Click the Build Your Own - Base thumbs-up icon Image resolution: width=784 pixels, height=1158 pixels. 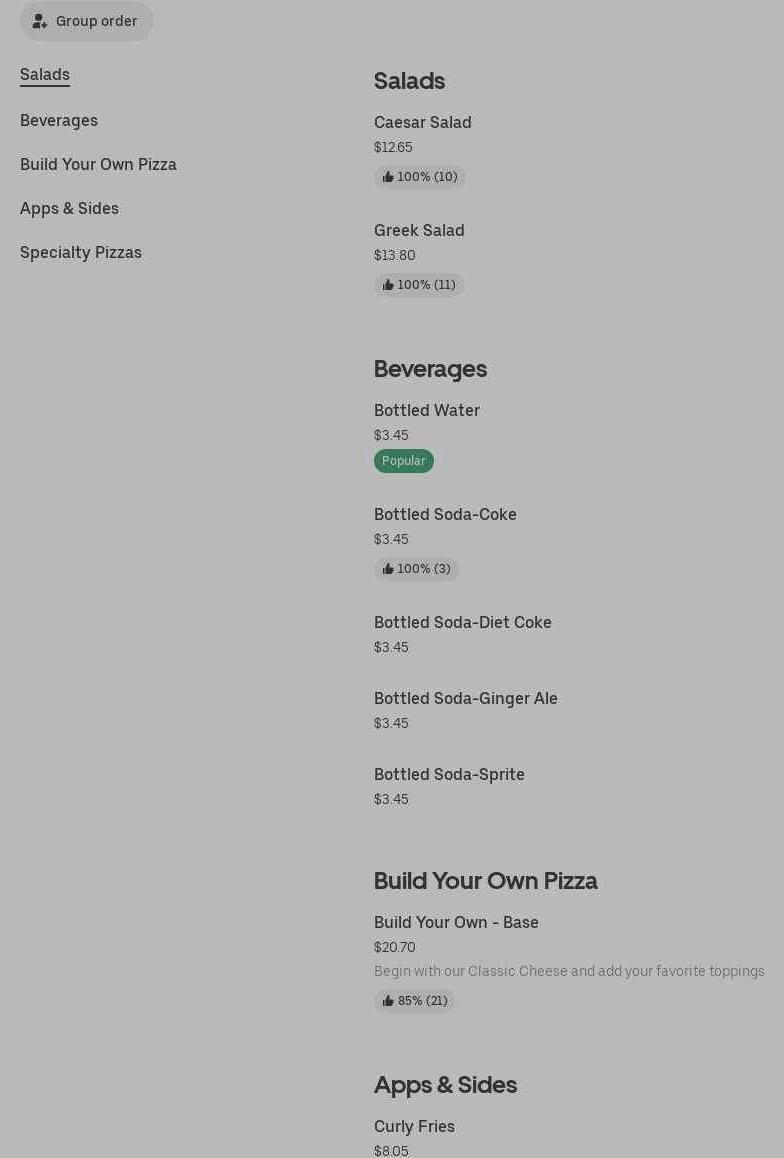[388, 1001]
